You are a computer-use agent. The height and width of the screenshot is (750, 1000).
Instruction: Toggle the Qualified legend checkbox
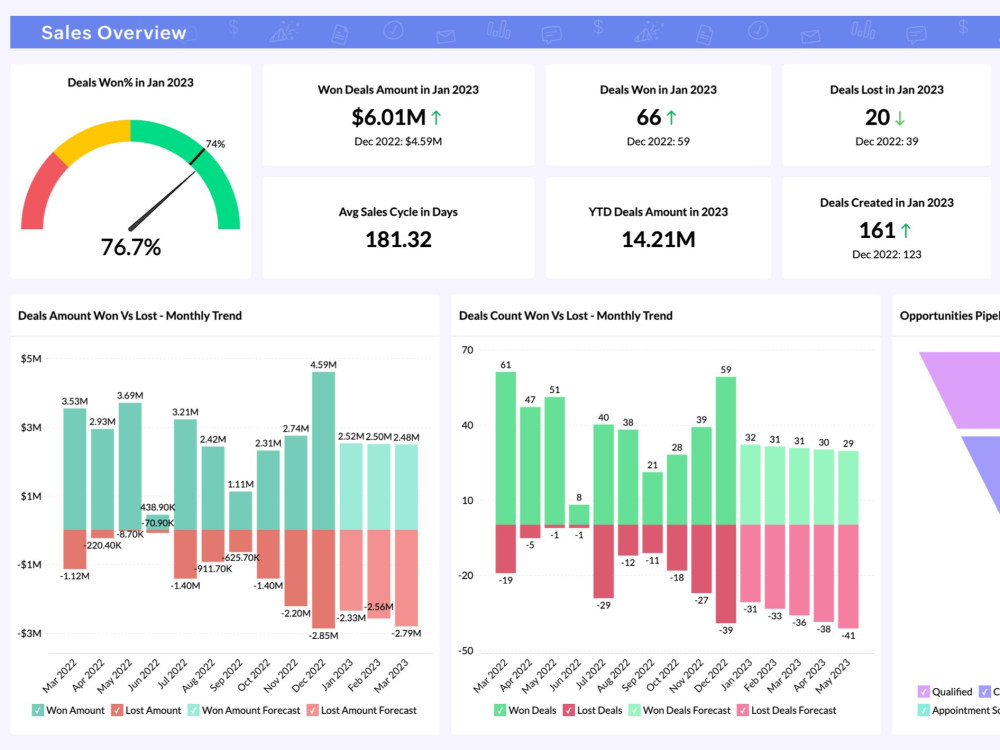(923, 691)
